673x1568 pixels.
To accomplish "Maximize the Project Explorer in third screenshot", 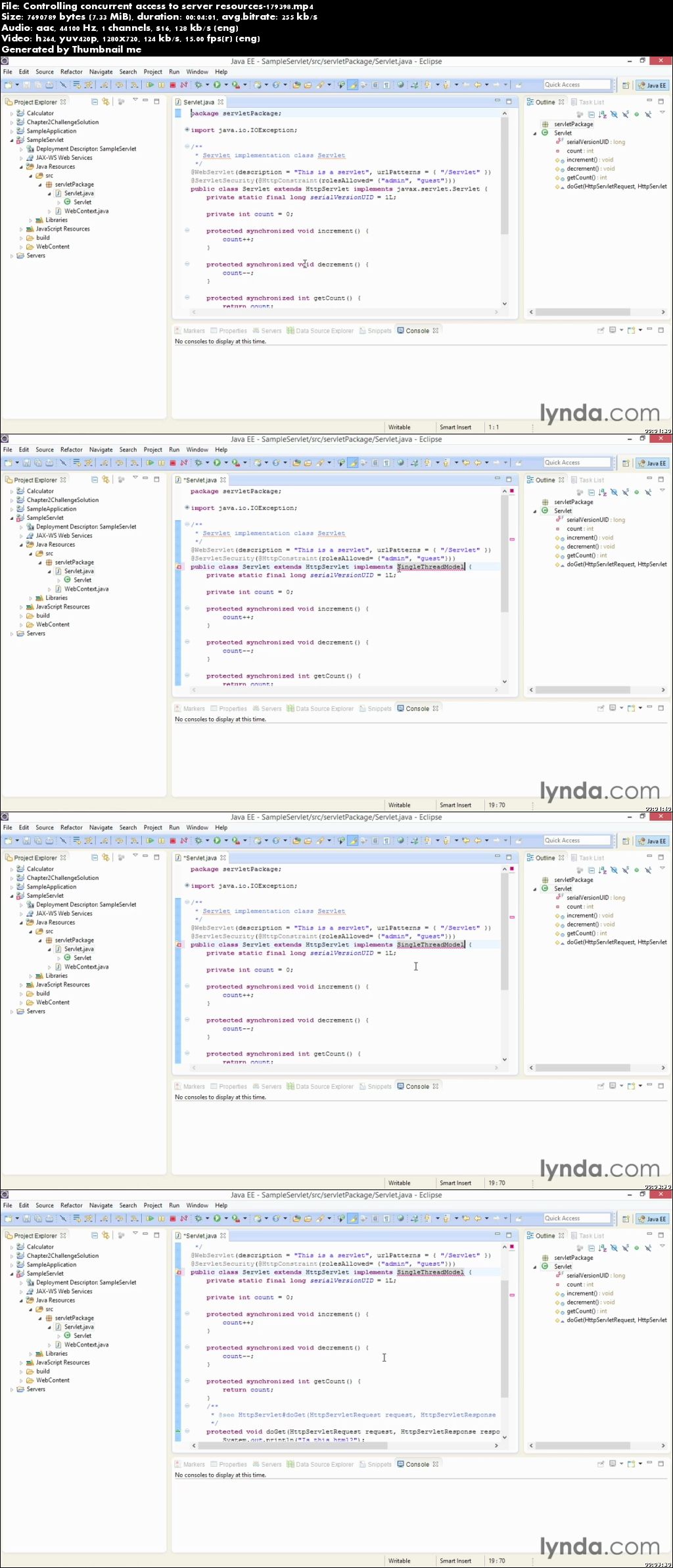I will click(156, 857).
